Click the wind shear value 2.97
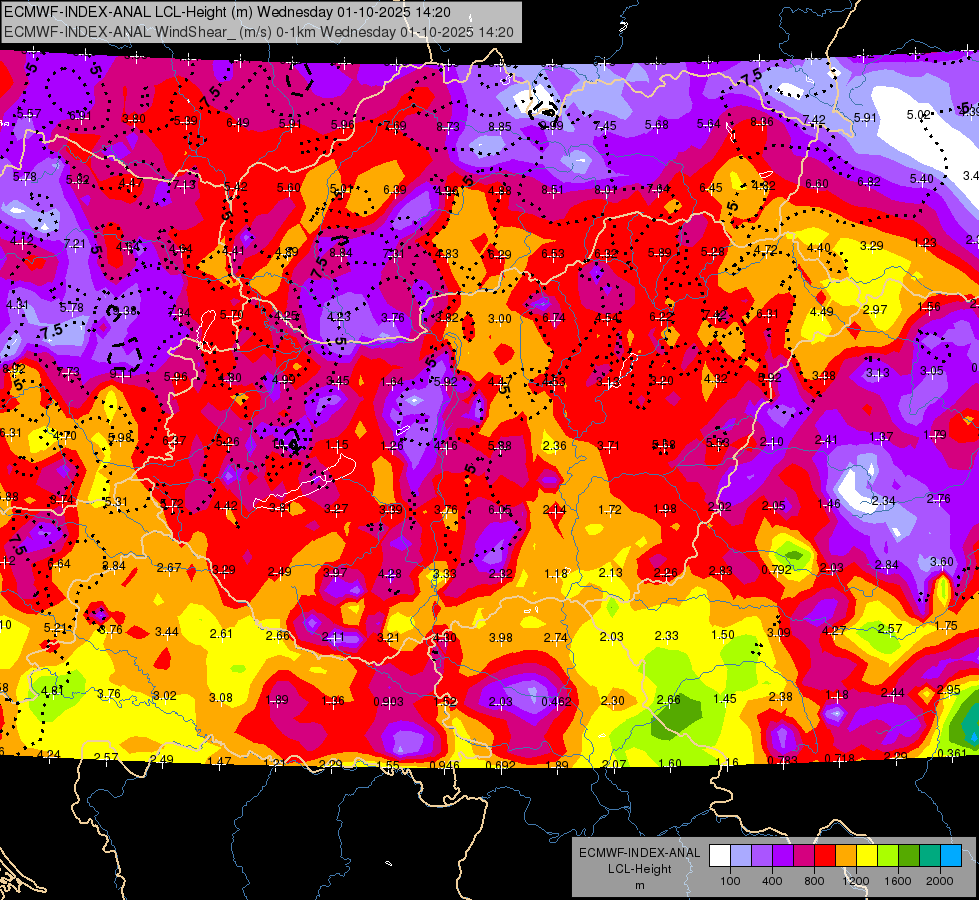The width and height of the screenshot is (979, 900). (875, 310)
